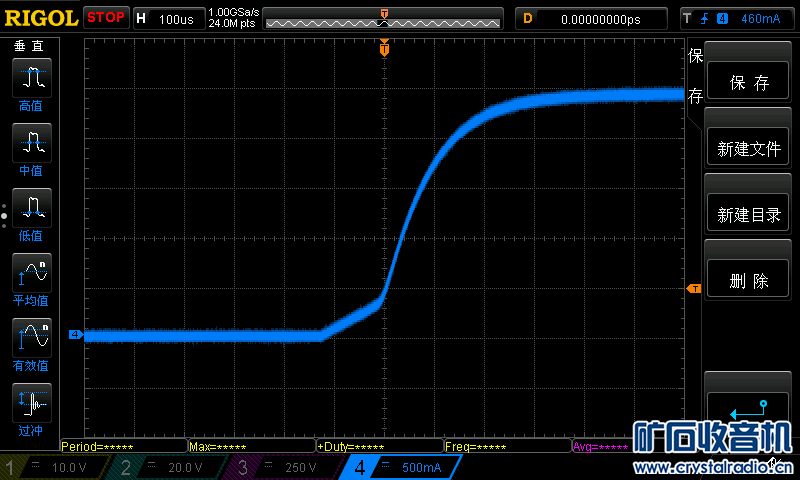
Task: Click the return arrow menu button
Action: [x=748, y=408]
